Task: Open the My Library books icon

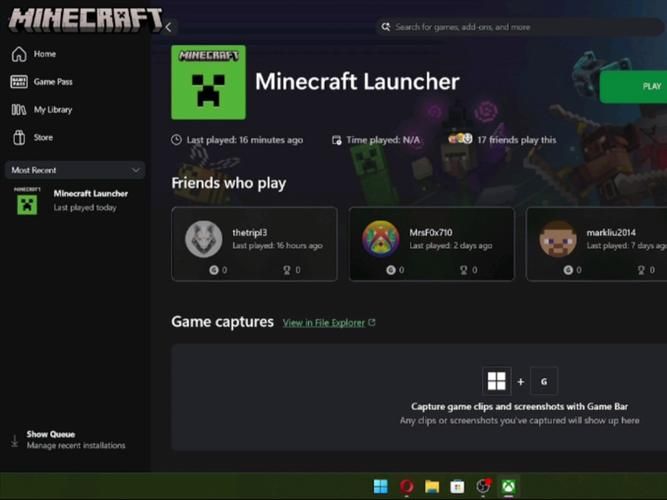Action: point(19,110)
